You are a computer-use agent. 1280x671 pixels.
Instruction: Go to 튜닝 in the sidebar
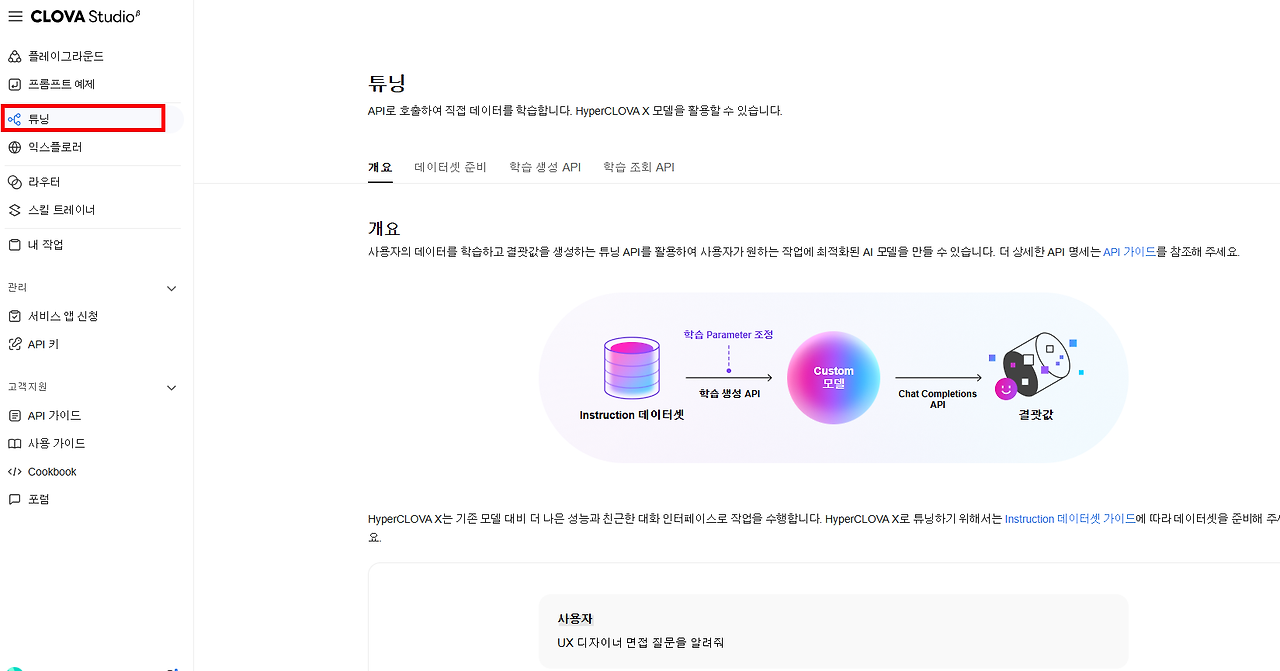click(x=92, y=119)
